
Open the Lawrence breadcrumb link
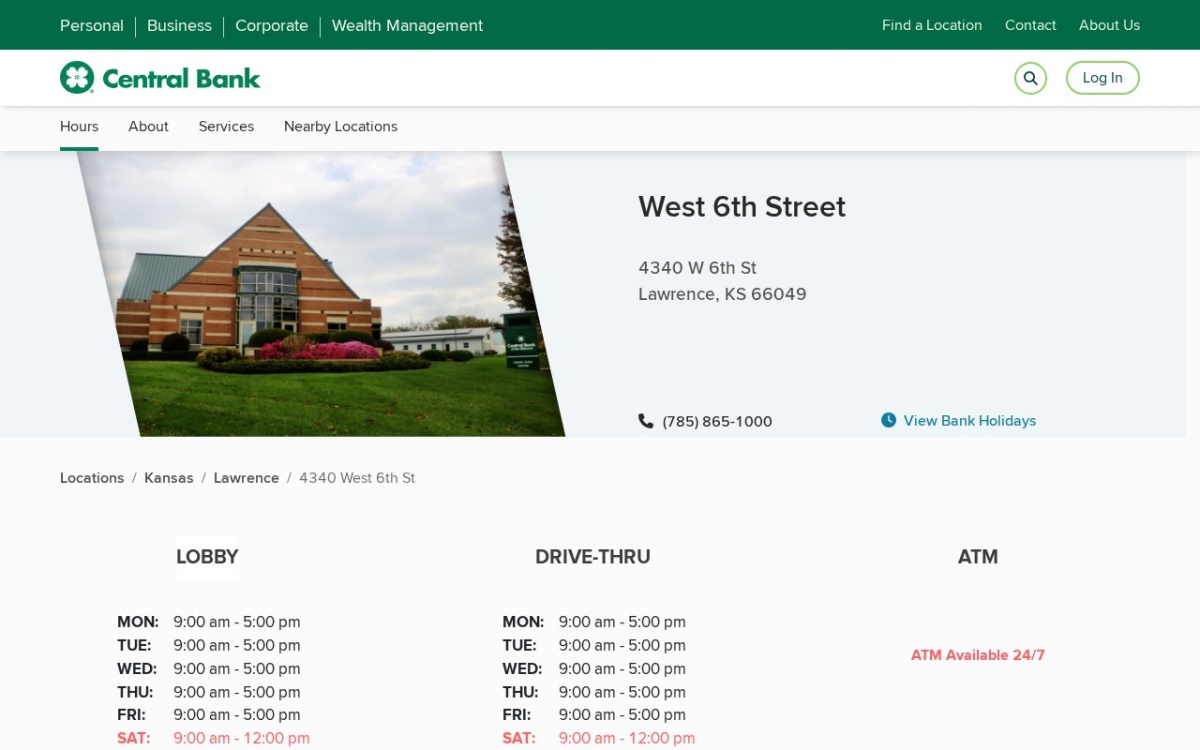246,478
